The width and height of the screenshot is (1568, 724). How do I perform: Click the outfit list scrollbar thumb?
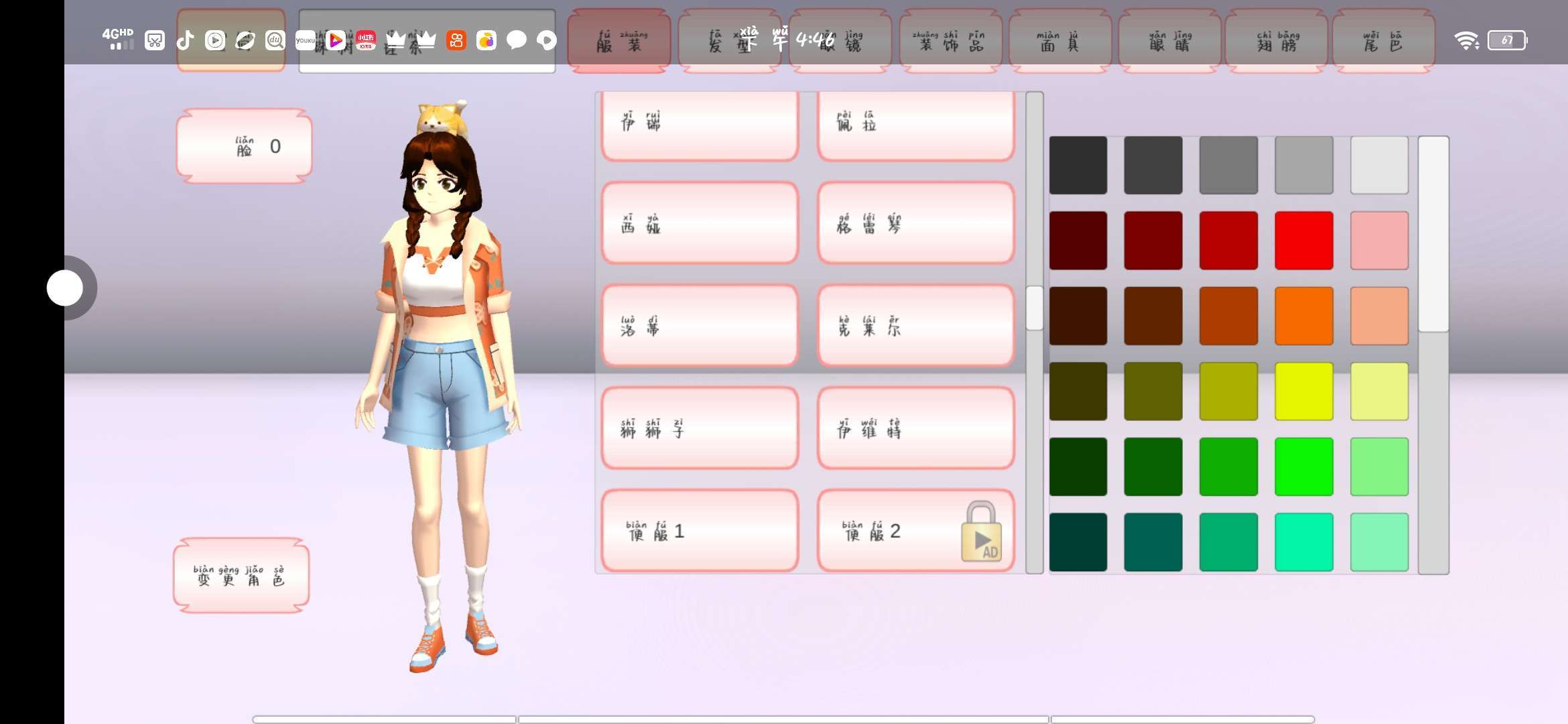point(1034,308)
